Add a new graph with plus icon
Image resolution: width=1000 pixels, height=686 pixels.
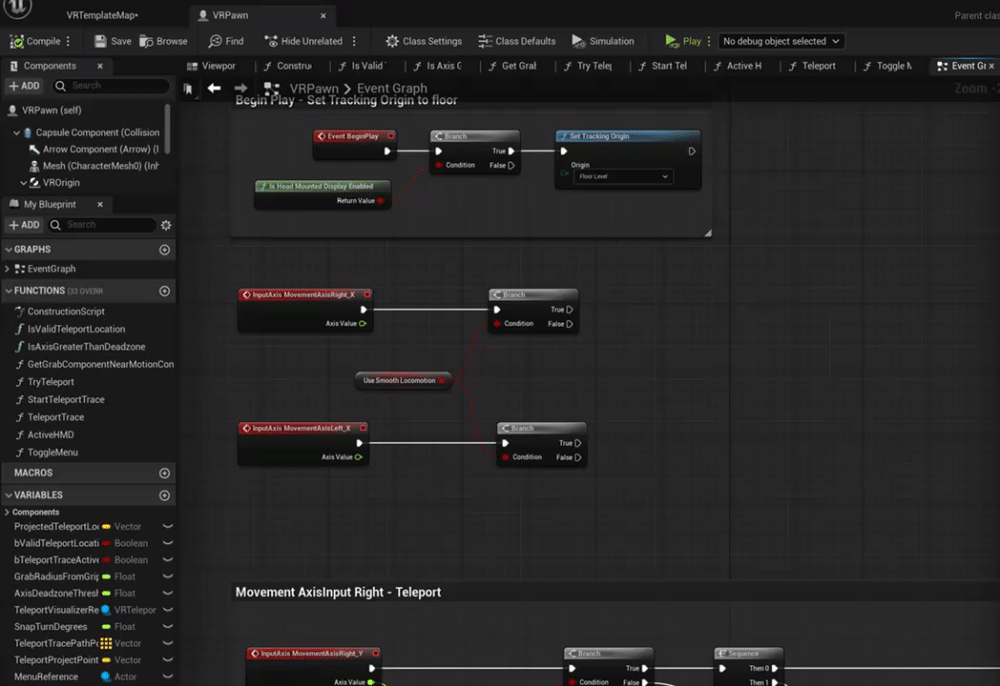click(165, 250)
